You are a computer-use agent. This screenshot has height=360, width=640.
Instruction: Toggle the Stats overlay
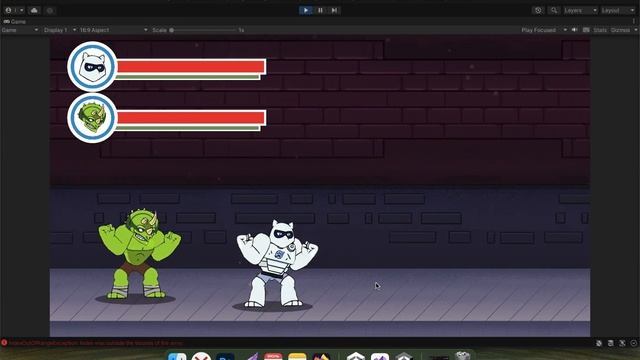click(600, 30)
